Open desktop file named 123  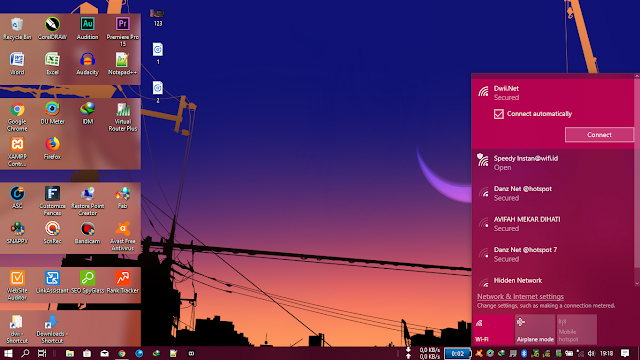pos(158,18)
